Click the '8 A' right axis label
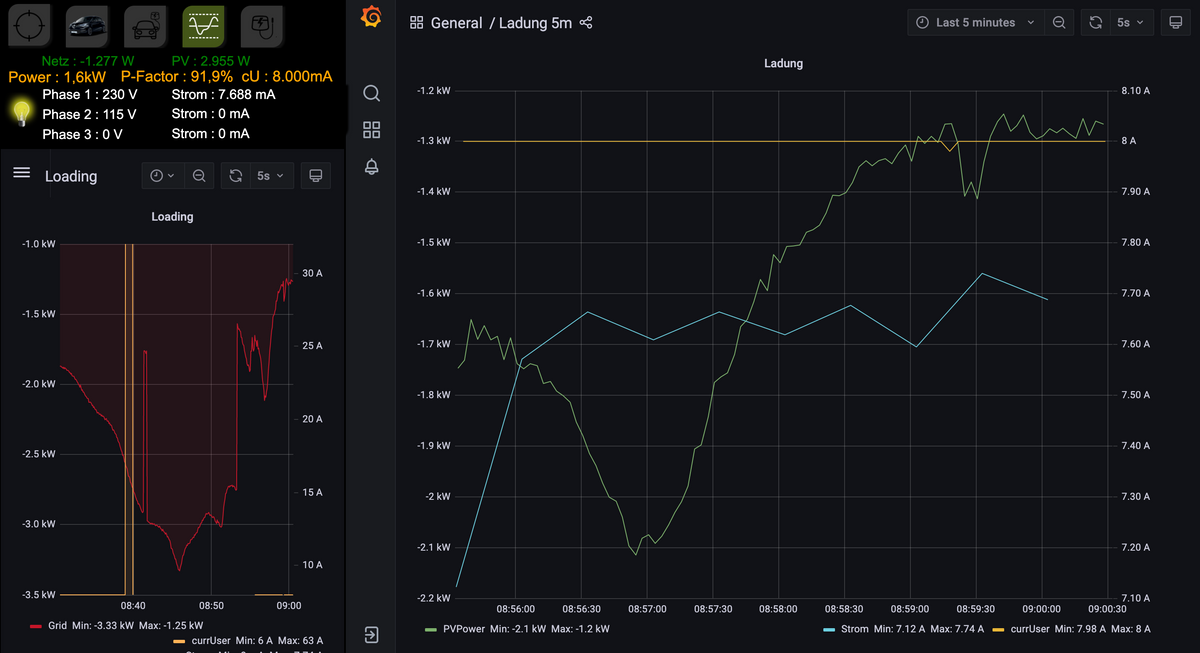 [1128, 141]
